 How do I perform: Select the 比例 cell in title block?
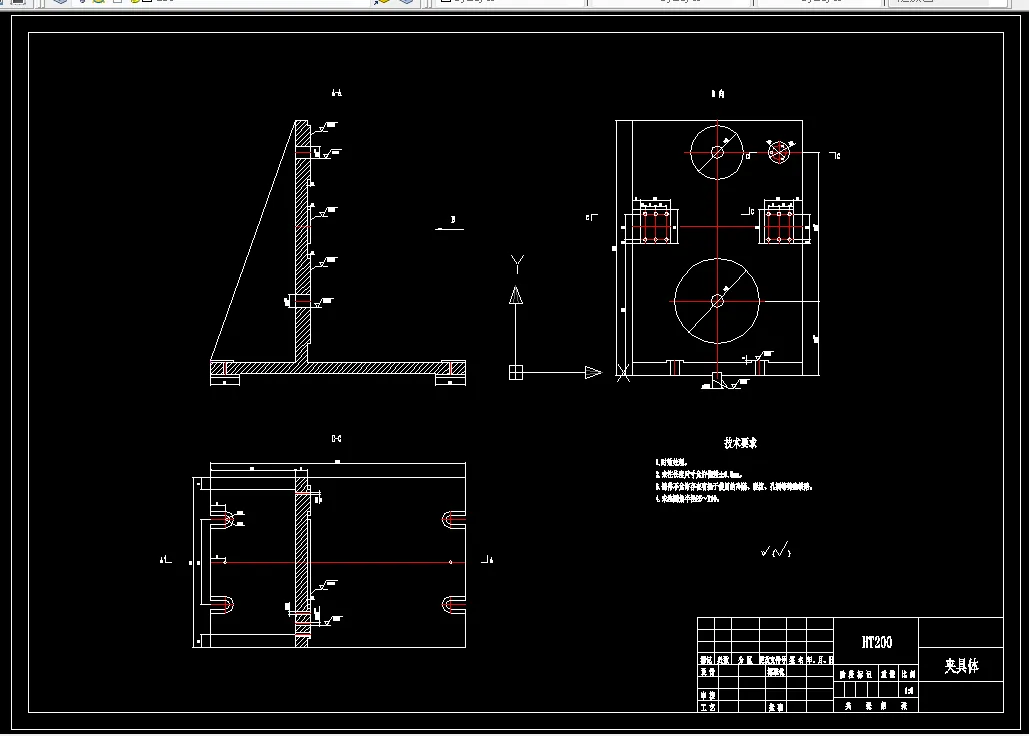click(908, 674)
